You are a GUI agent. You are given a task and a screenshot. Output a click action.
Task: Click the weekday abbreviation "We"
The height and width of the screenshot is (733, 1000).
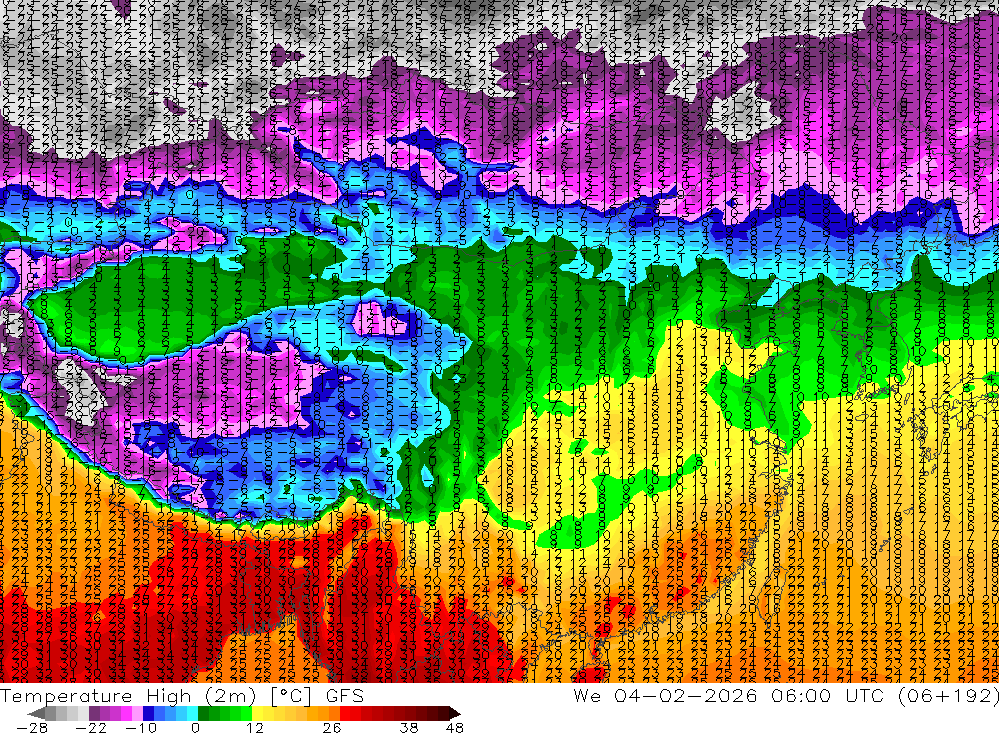coord(587,695)
